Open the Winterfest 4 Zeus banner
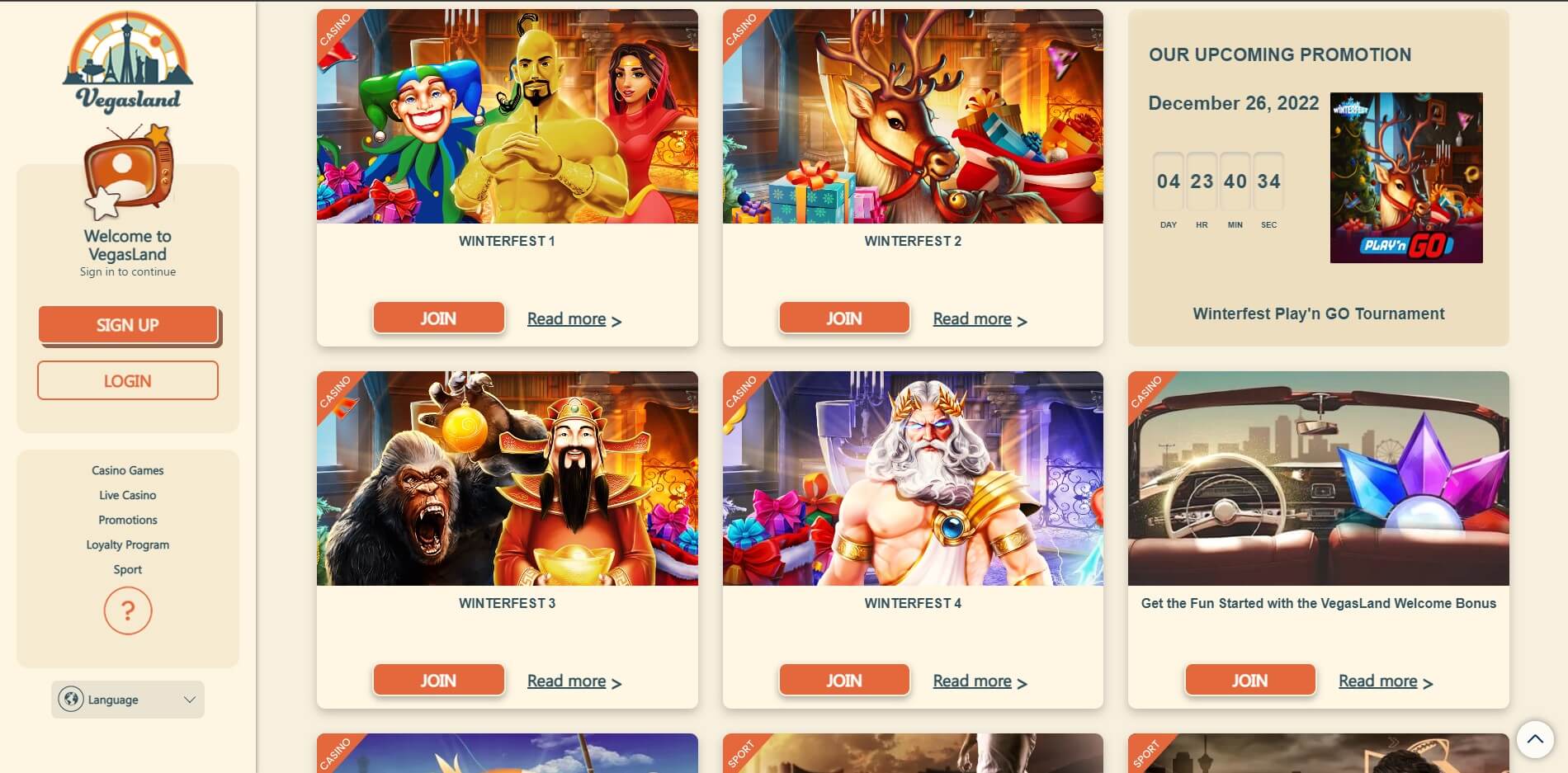The image size is (1568, 773). pyautogui.click(x=913, y=478)
